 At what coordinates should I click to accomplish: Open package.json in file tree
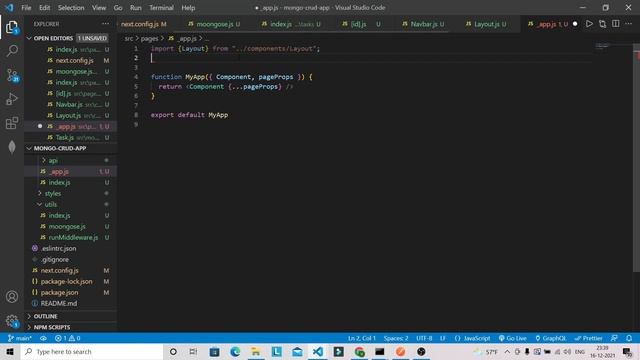point(59,293)
